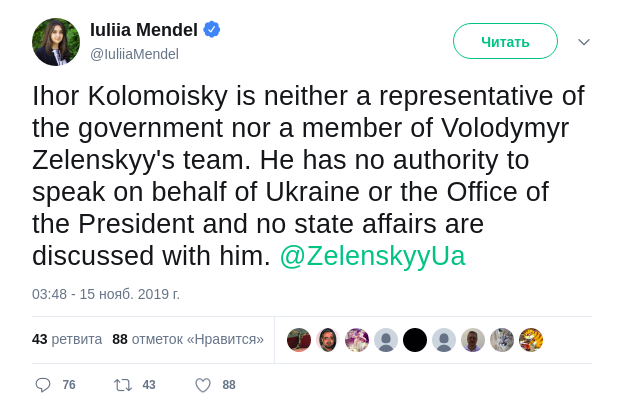
Task: View the 43 ретвита list
Action: [x=67, y=339]
